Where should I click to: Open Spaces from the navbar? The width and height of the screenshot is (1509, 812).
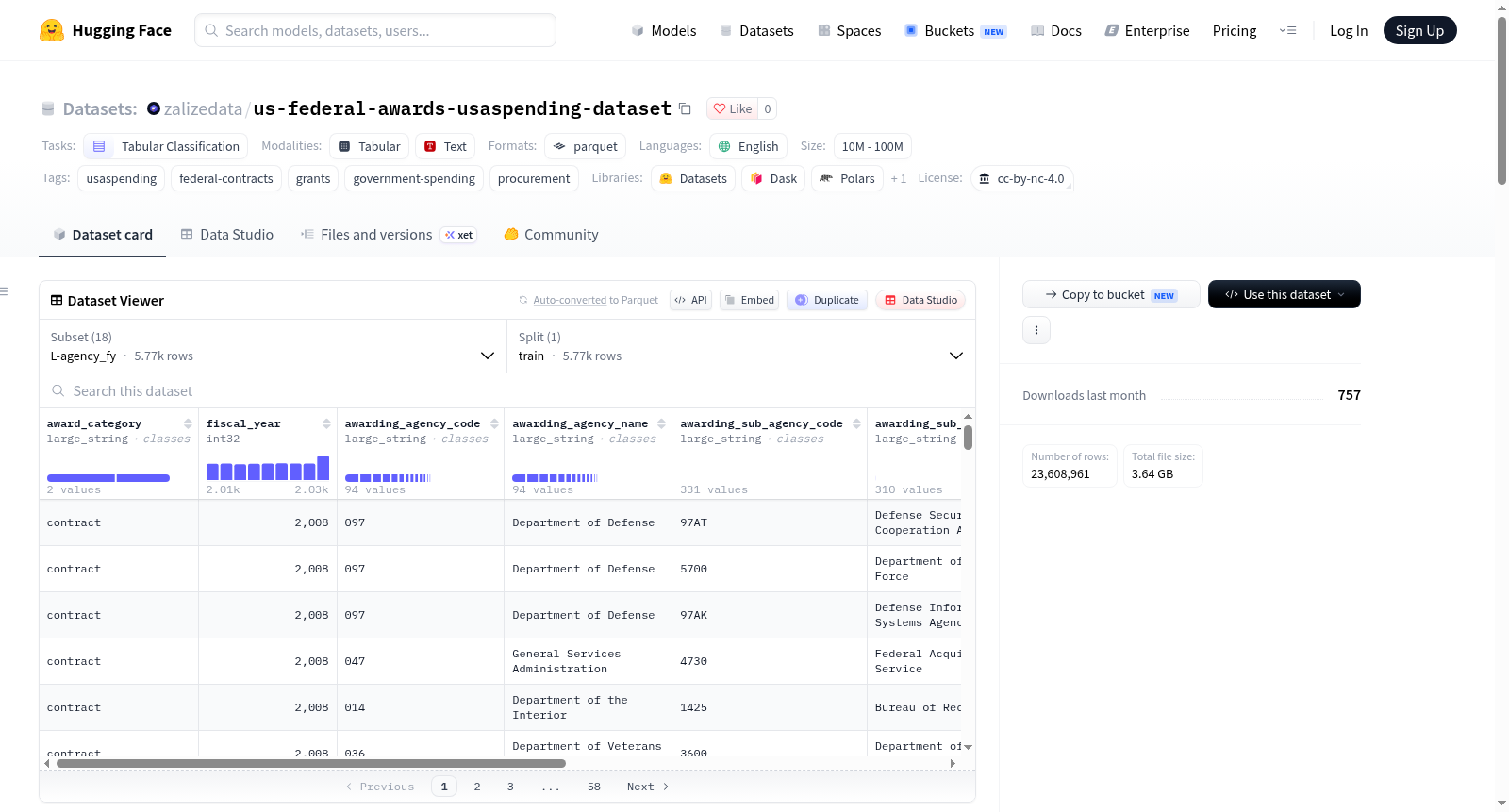coord(849,30)
